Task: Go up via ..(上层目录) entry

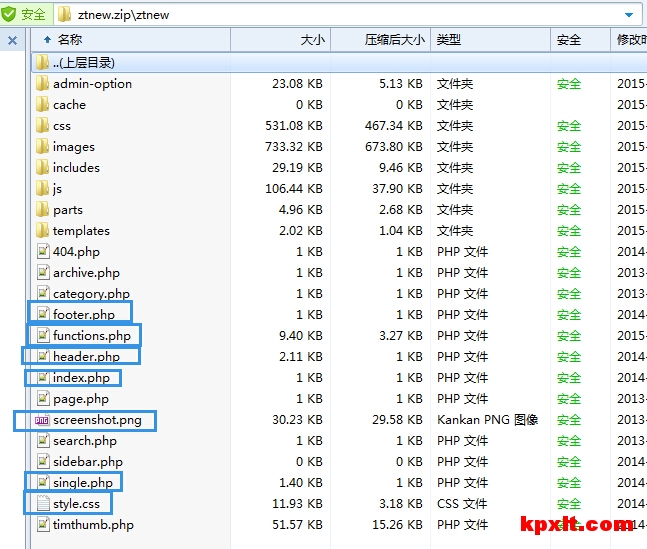Action: point(84,63)
